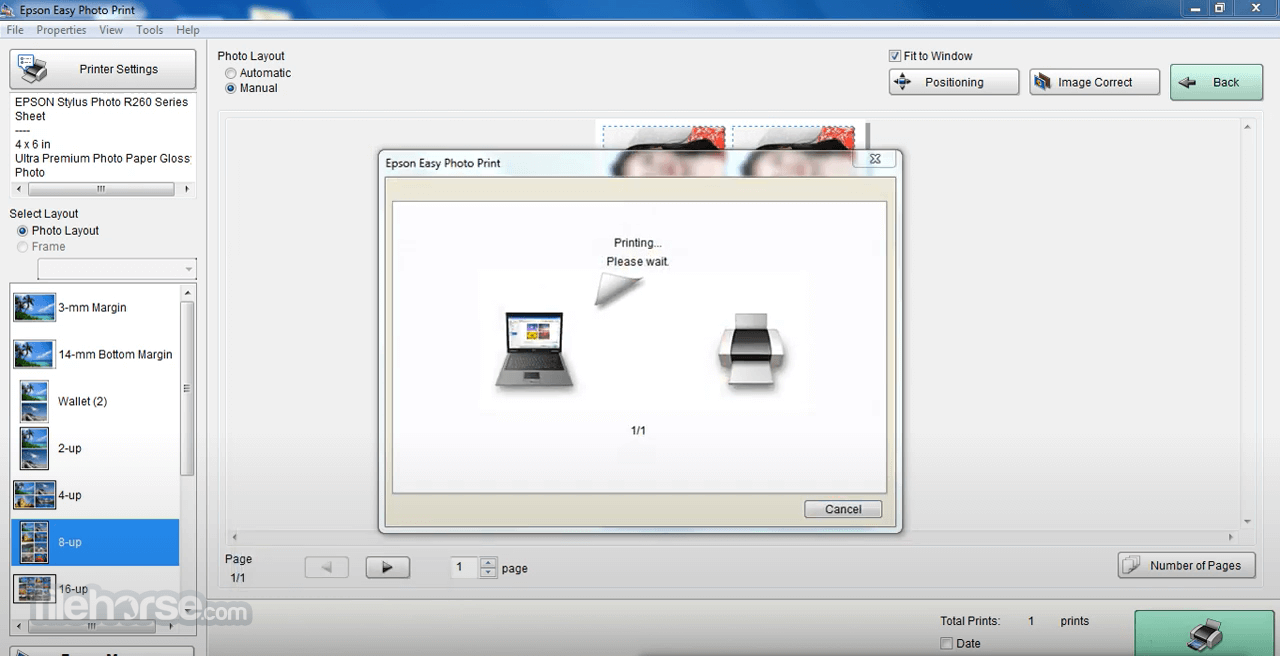The width and height of the screenshot is (1280, 656).
Task: Open the Image Correct tool
Action: (1095, 82)
